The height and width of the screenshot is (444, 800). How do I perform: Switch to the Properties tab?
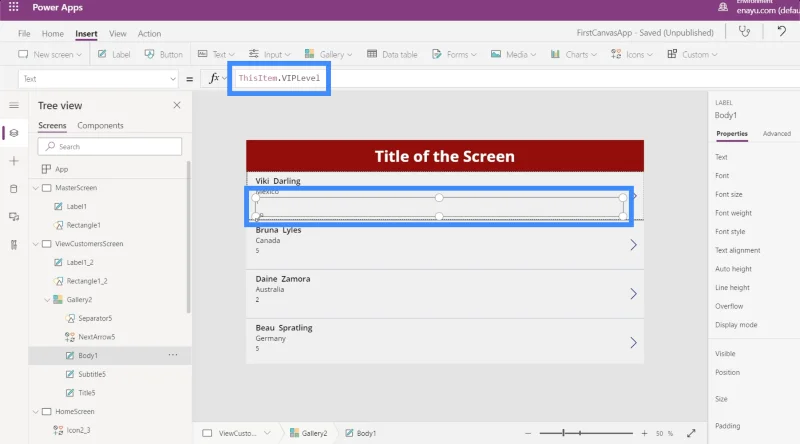(x=732, y=134)
